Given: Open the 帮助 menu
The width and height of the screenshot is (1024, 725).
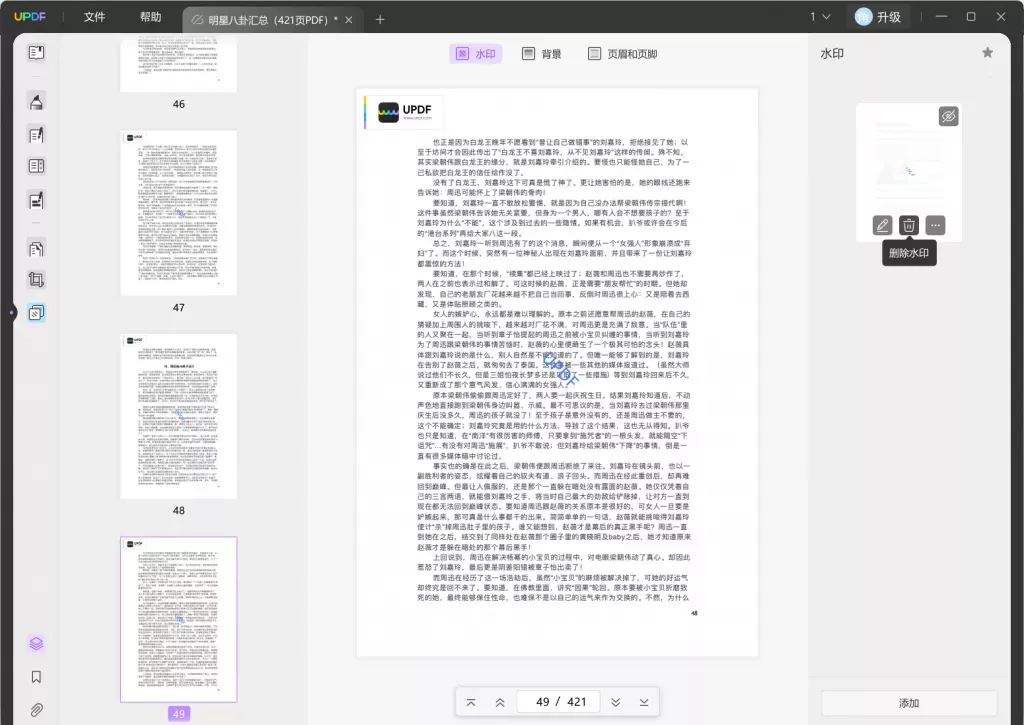Looking at the screenshot, I should [x=150, y=17].
